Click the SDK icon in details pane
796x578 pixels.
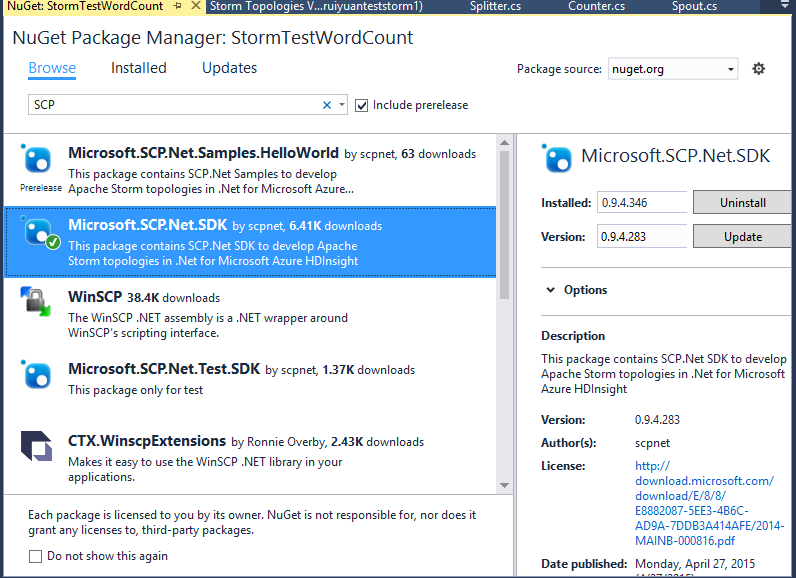(x=556, y=158)
